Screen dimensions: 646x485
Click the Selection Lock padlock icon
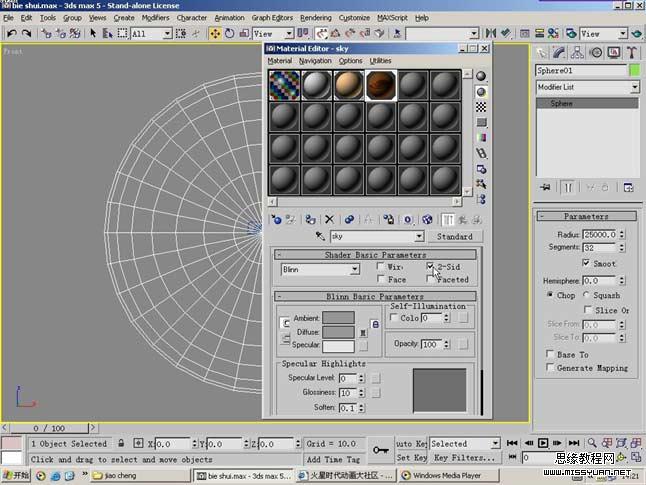click(121, 443)
